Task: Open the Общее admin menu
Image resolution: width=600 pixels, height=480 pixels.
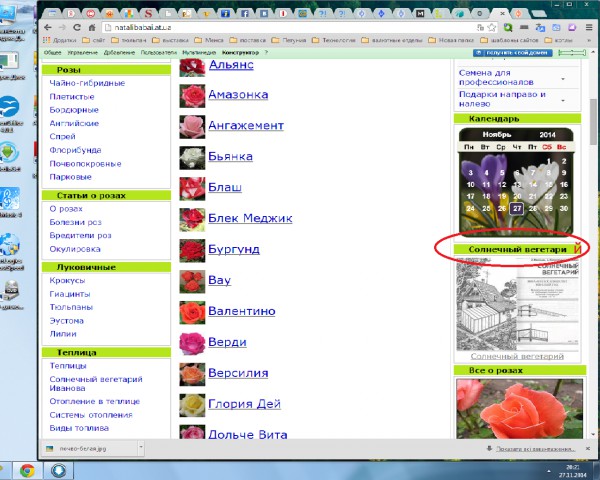Action: (x=52, y=52)
